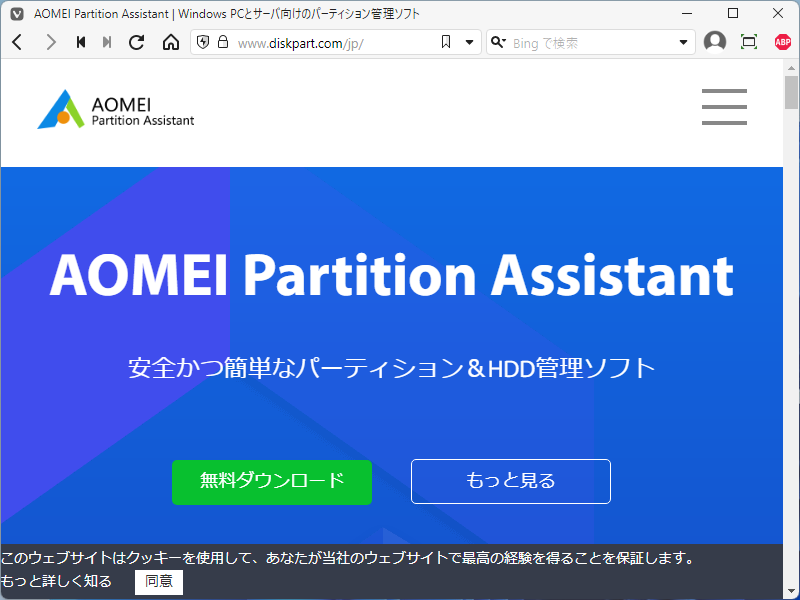This screenshot has width=800, height=600.
Task: Click the 同意 cookie consent button
Action: pyautogui.click(x=159, y=582)
